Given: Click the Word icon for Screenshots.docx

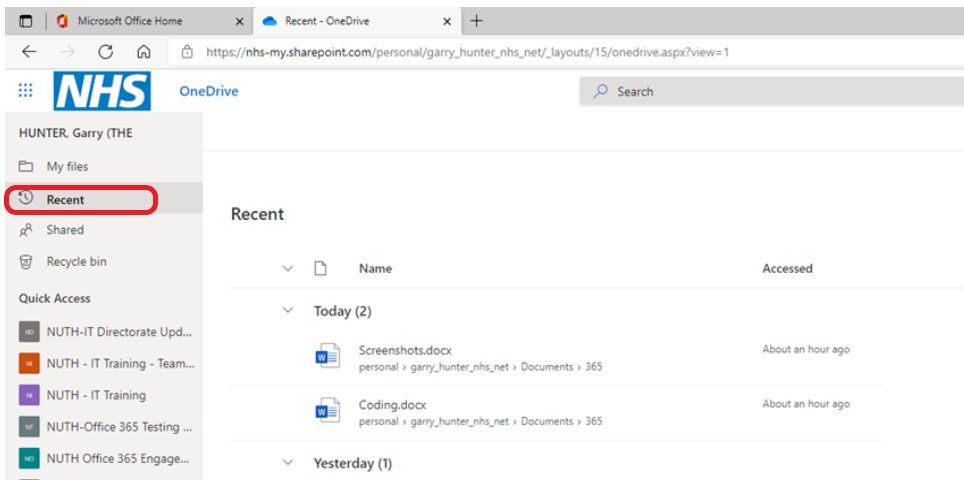Looking at the screenshot, I should click(327, 356).
